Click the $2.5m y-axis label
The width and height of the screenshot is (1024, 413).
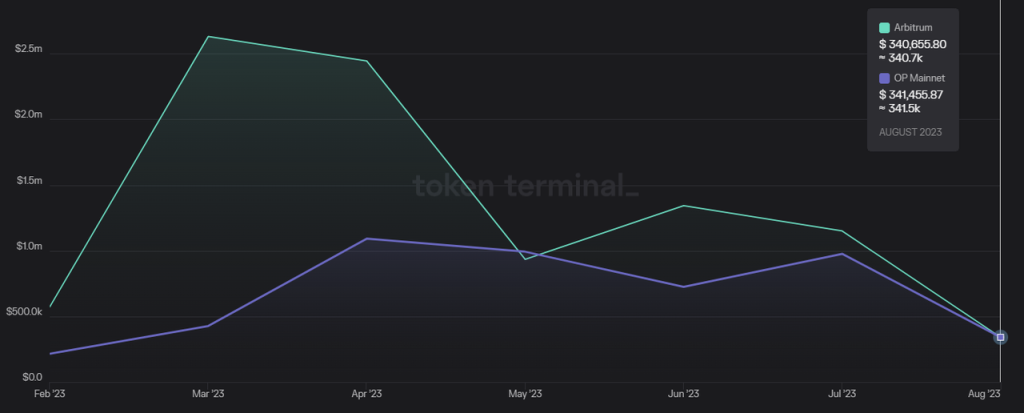[x=29, y=50]
